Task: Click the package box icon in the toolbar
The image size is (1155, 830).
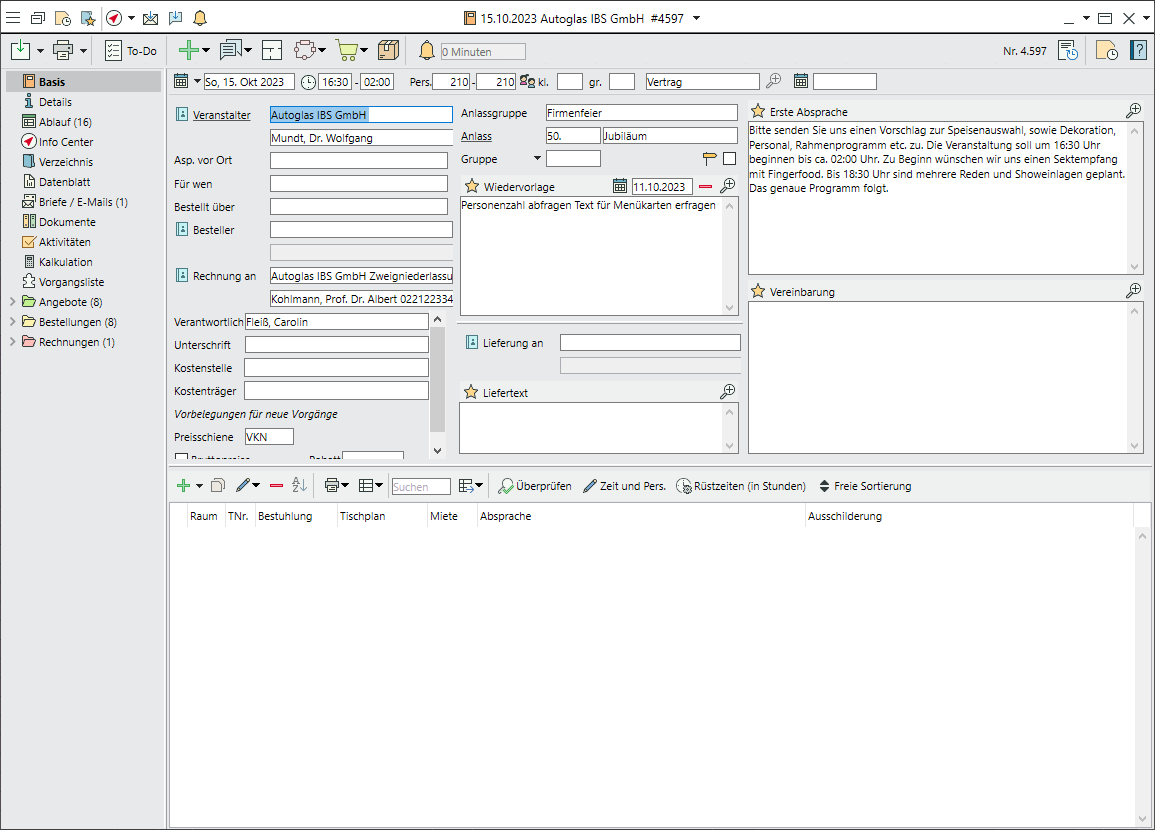Action: coord(389,50)
